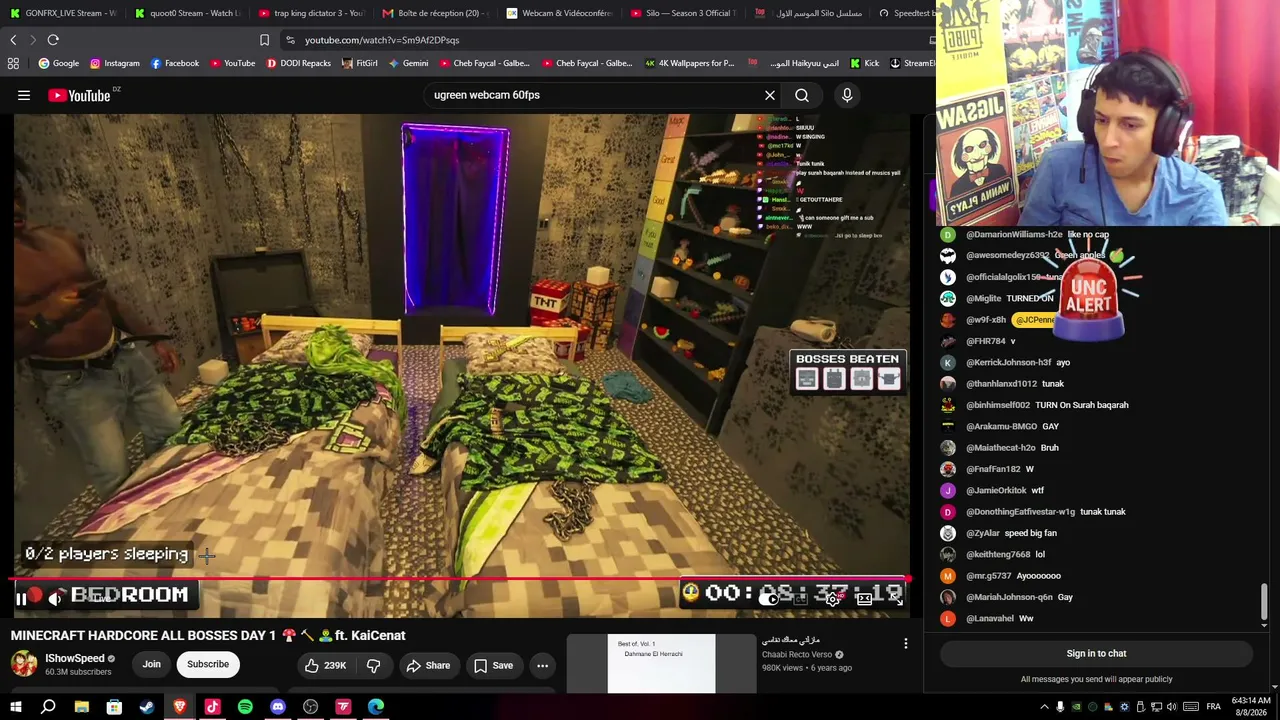Open the FitGirl bookmark
This screenshot has height=720, width=1280.
click(360, 63)
